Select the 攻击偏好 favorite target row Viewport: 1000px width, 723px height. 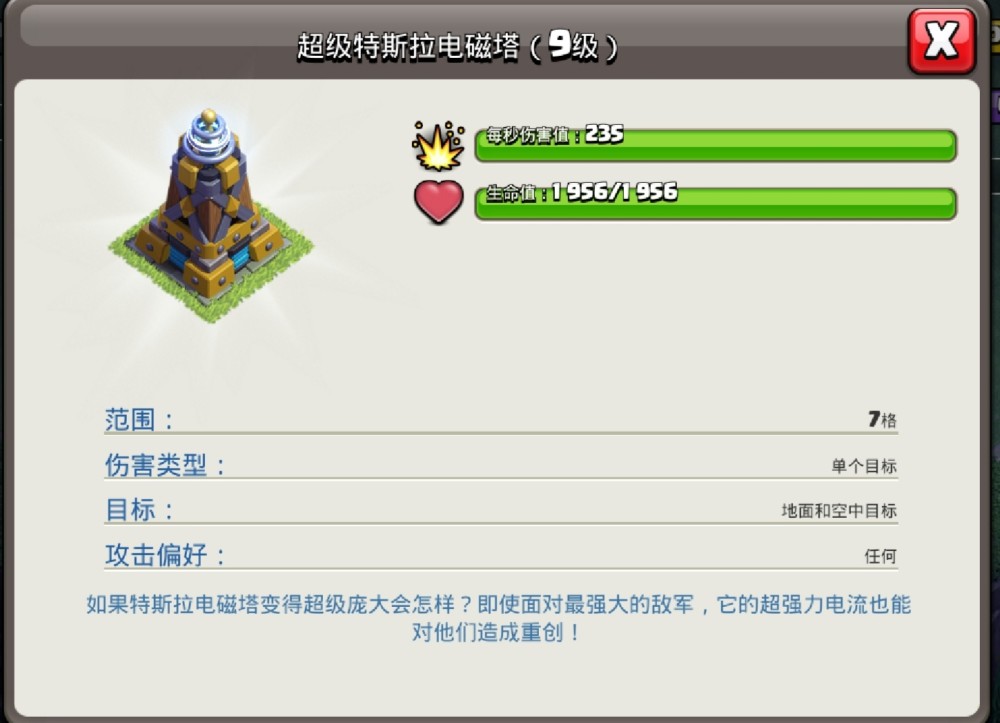click(501, 555)
